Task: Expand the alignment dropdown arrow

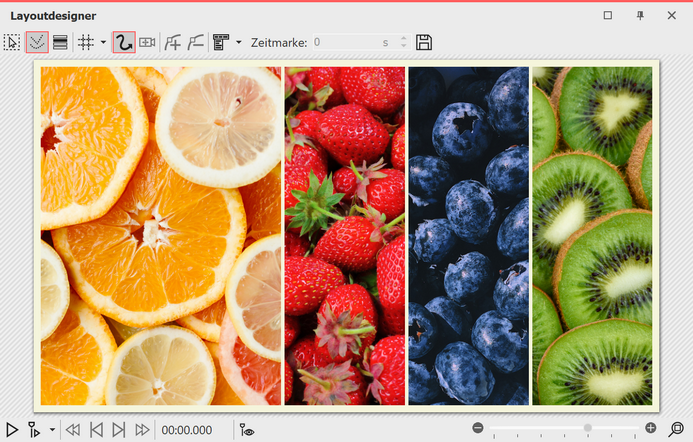Action: pyautogui.click(x=238, y=42)
